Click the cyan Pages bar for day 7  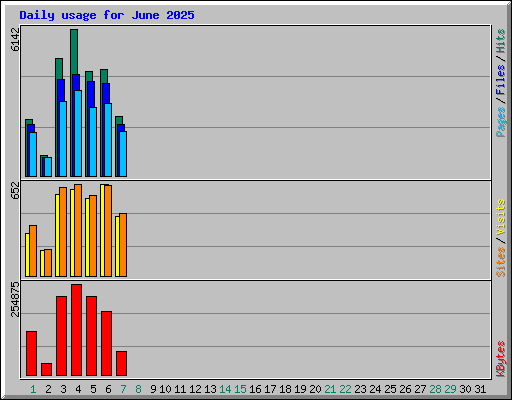(123, 154)
